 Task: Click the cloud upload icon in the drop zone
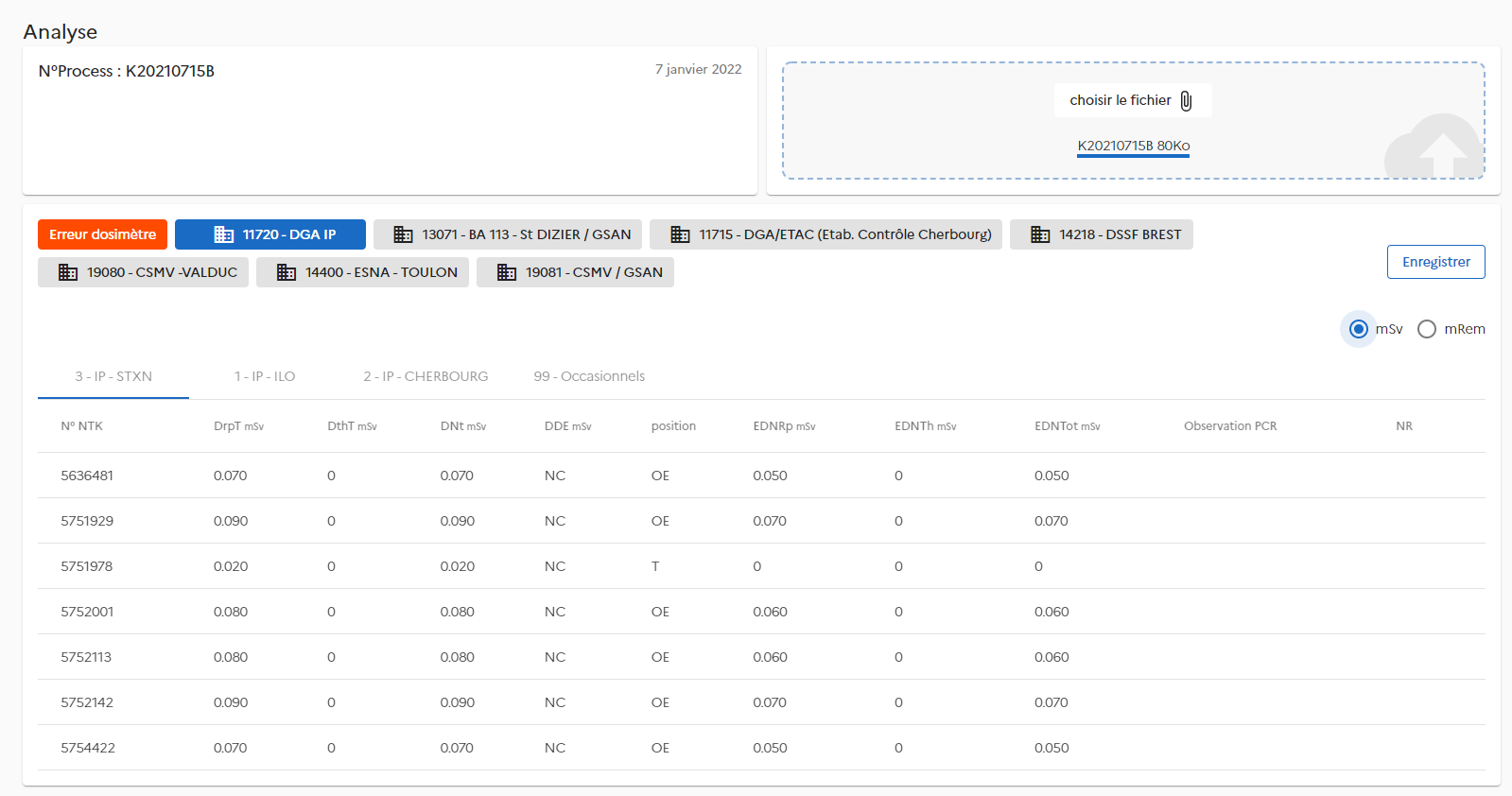(1434, 147)
